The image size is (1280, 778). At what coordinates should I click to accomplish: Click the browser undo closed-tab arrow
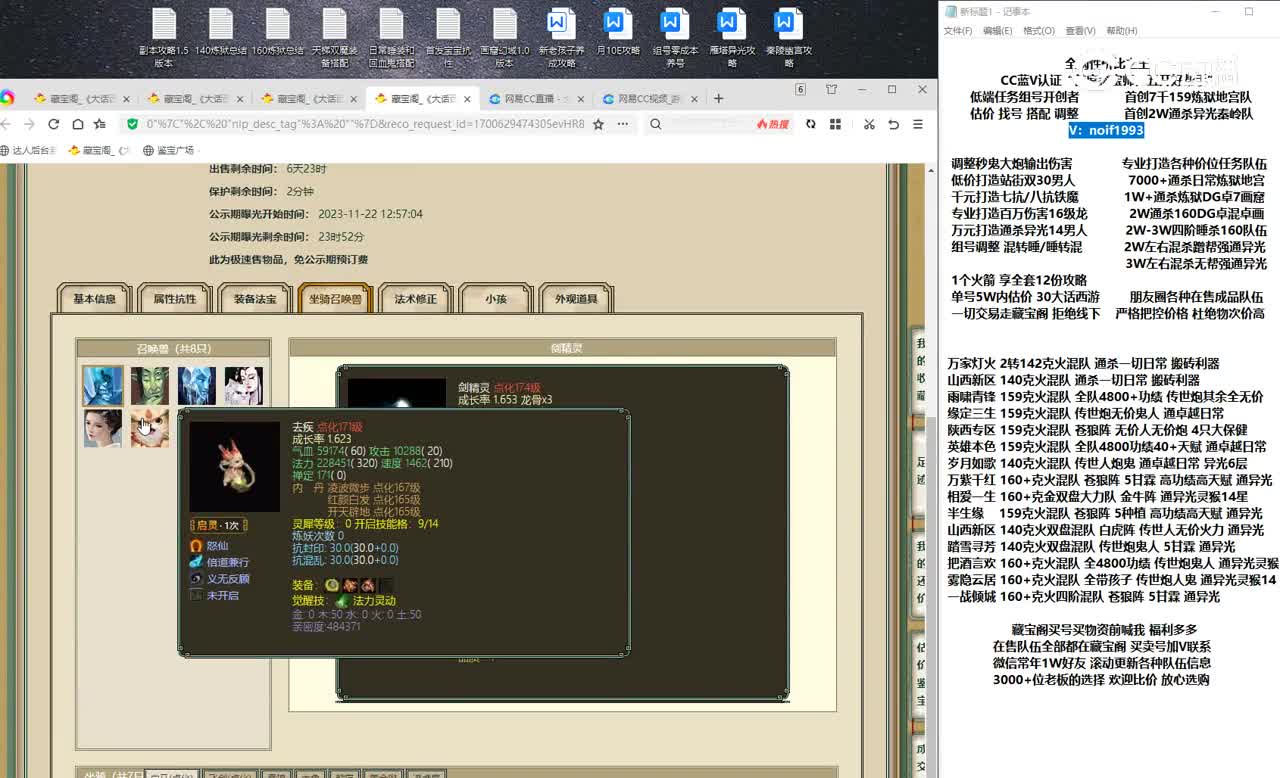[893, 124]
